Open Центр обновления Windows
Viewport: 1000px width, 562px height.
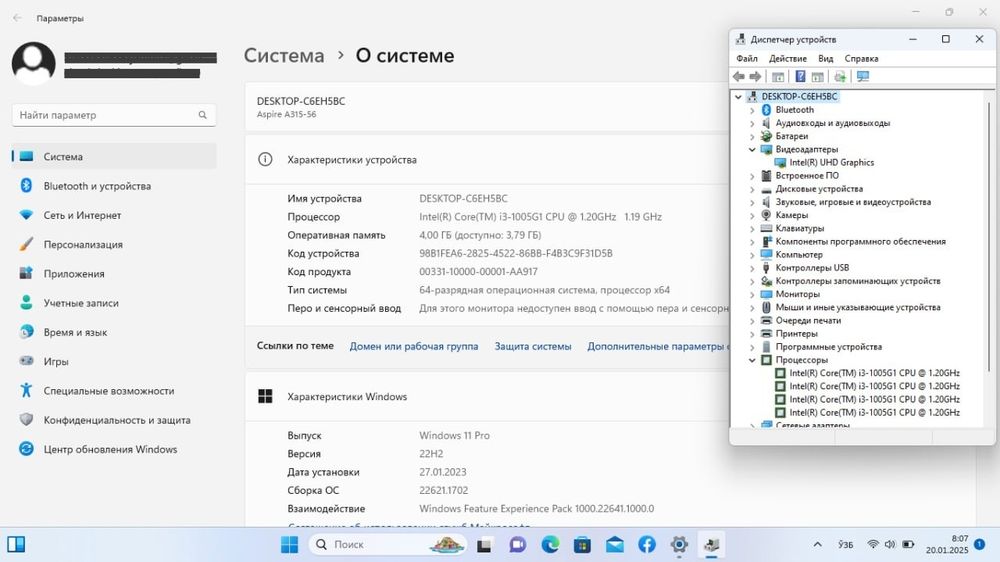point(114,449)
